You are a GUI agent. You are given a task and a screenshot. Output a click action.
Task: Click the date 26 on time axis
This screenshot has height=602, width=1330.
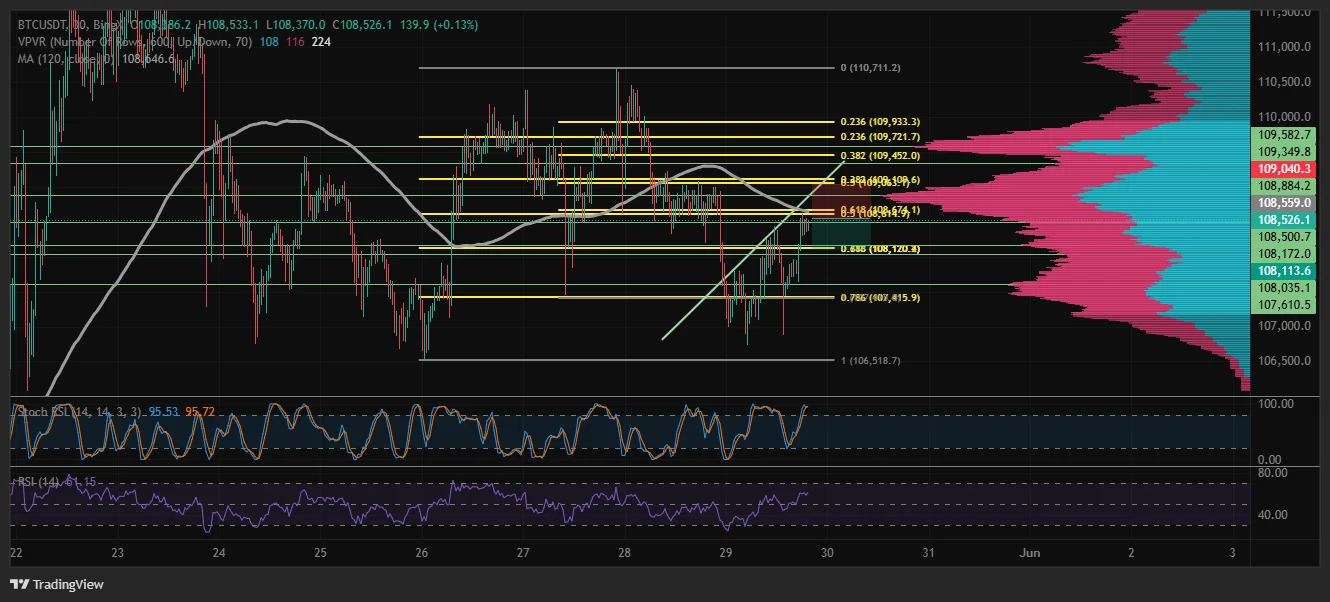point(421,552)
